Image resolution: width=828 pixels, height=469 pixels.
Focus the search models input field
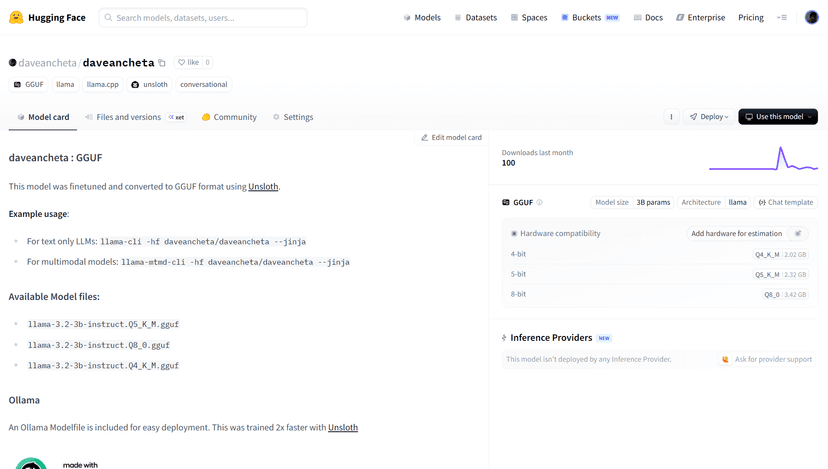click(203, 17)
